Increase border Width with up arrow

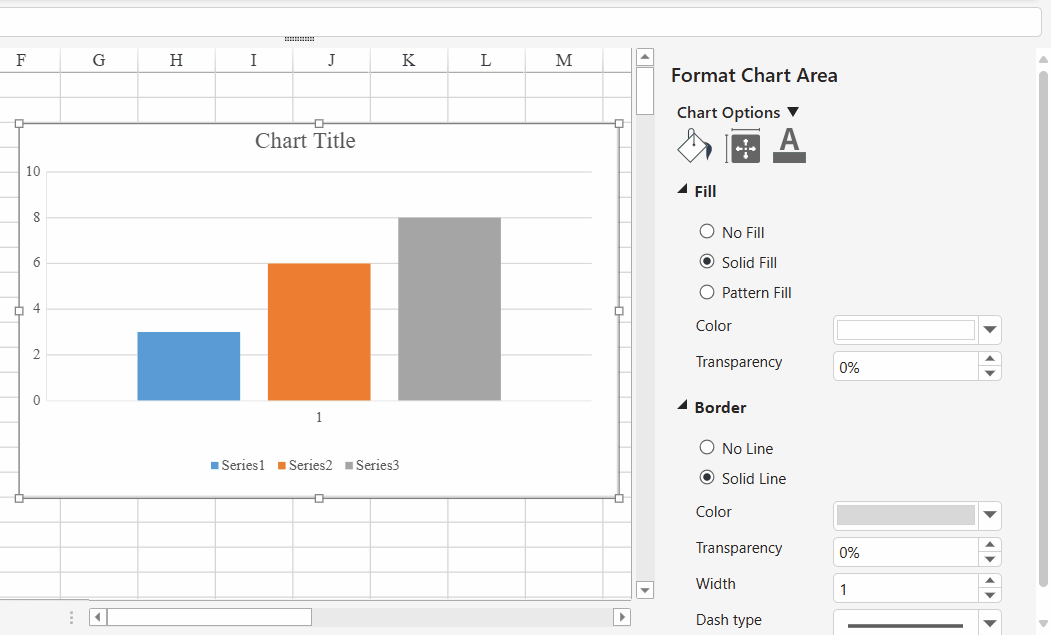click(990, 581)
